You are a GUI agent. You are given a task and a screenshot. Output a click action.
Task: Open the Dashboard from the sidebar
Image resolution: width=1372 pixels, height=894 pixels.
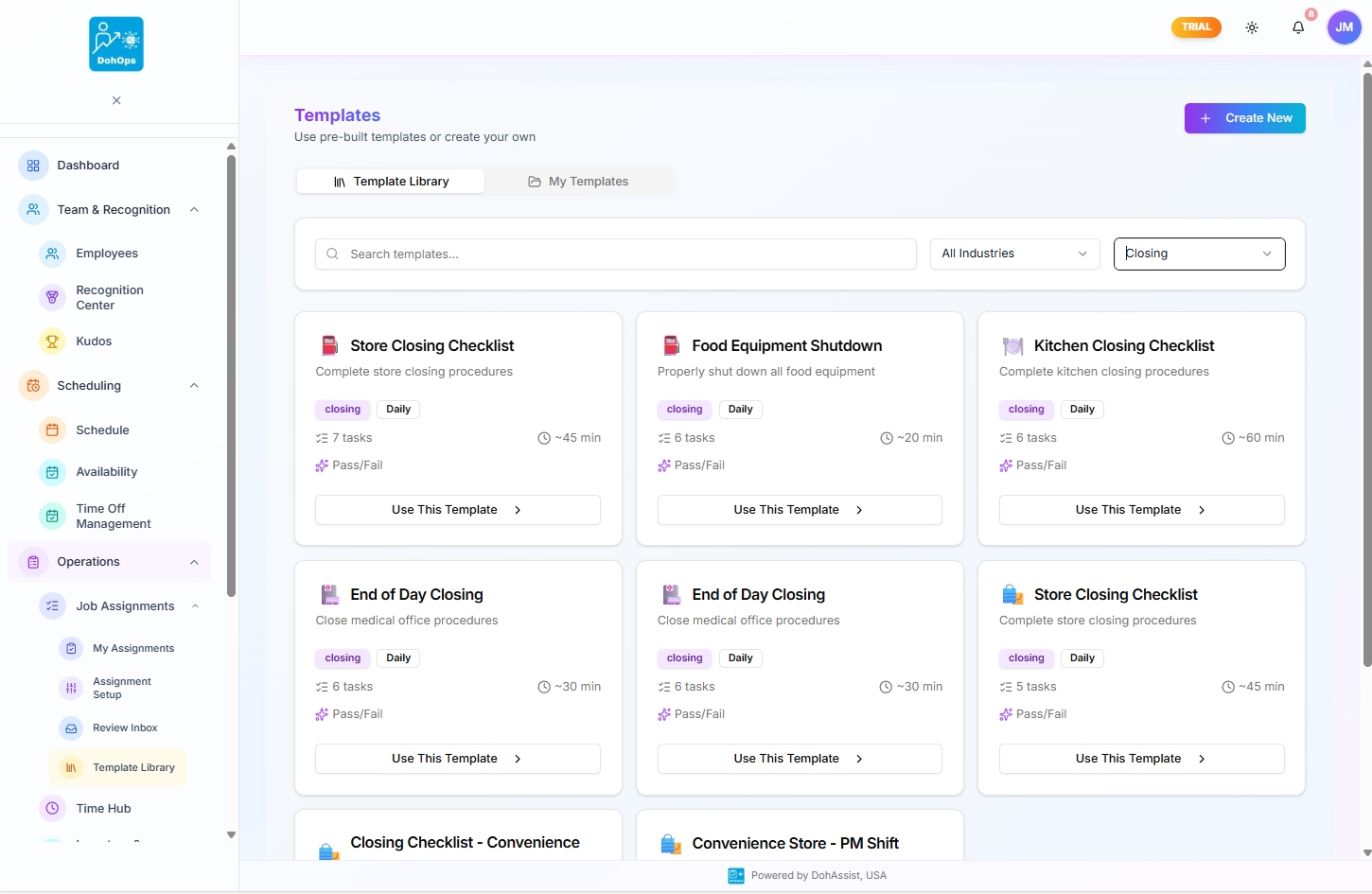[88, 165]
